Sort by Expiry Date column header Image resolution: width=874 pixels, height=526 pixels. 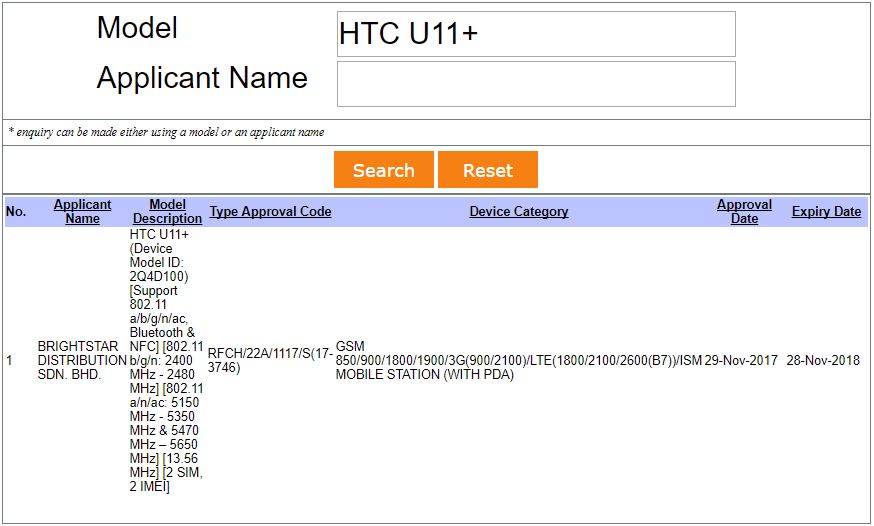[x=826, y=211]
